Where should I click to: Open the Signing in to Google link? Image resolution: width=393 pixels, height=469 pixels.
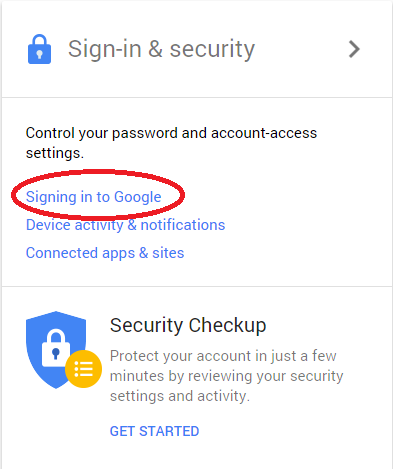(94, 197)
